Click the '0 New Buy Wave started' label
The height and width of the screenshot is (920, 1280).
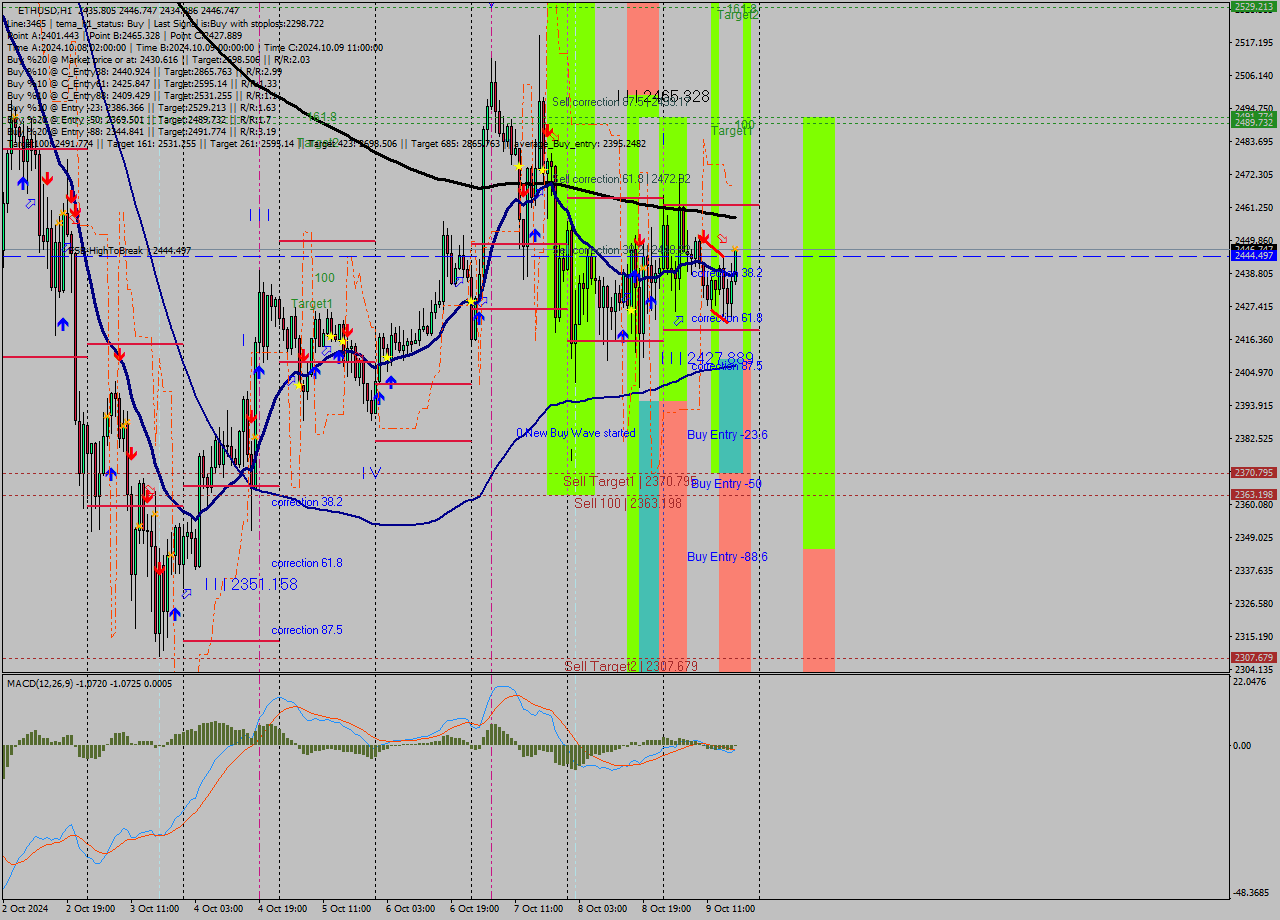point(575,433)
